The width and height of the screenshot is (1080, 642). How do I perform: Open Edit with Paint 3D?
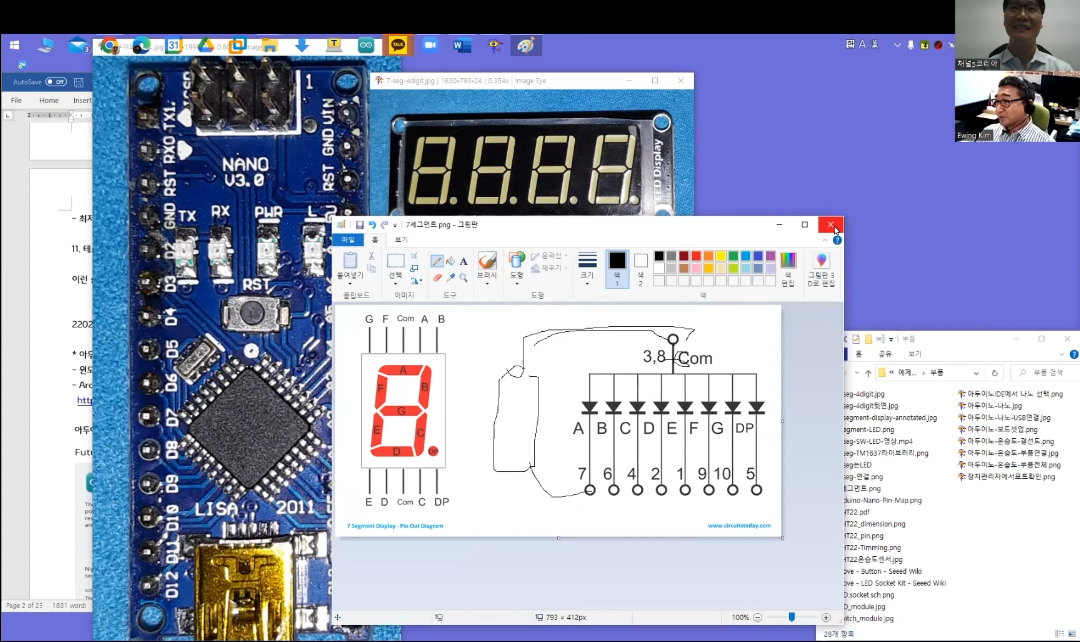[x=821, y=267]
